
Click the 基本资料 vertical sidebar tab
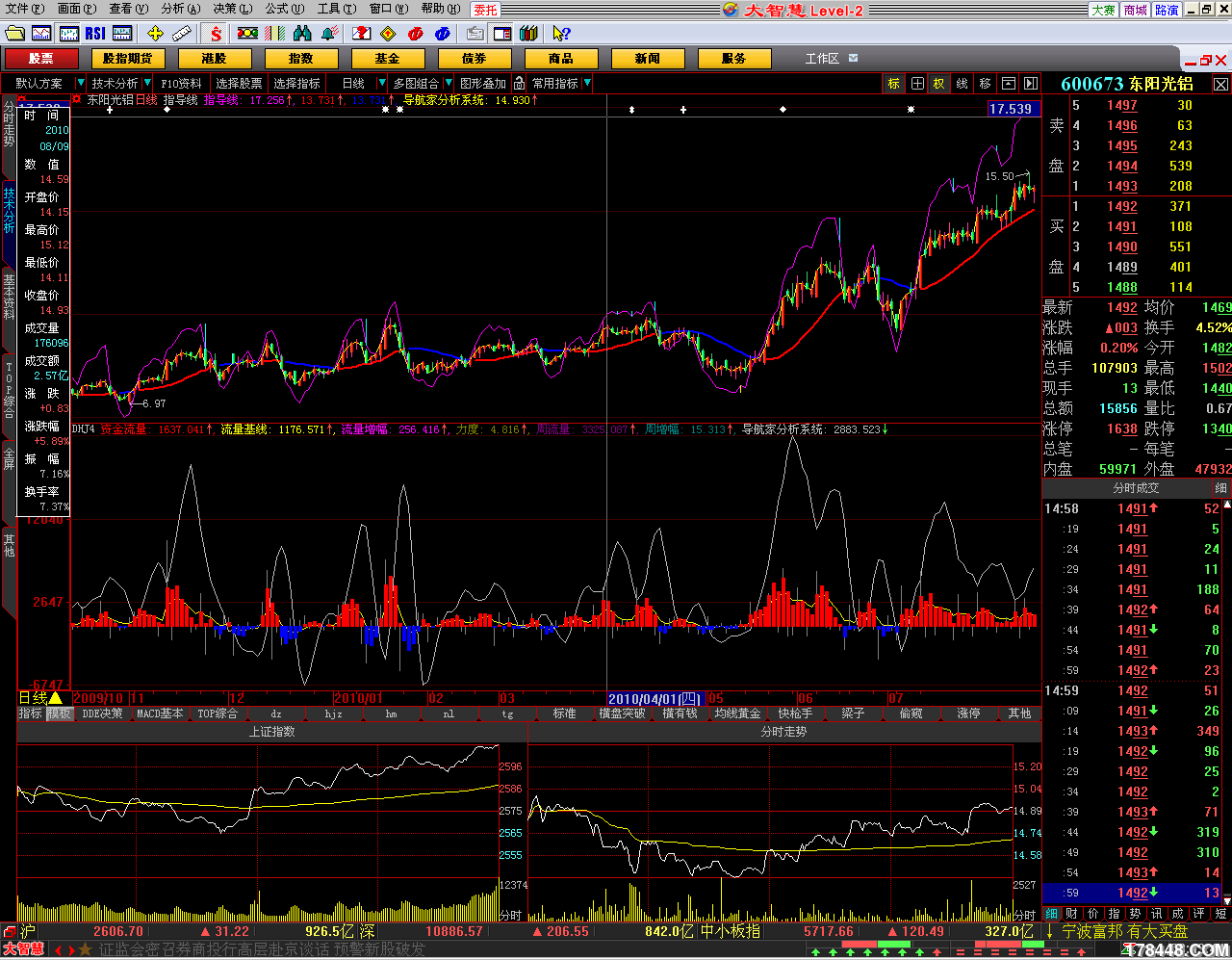click(x=9, y=297)
